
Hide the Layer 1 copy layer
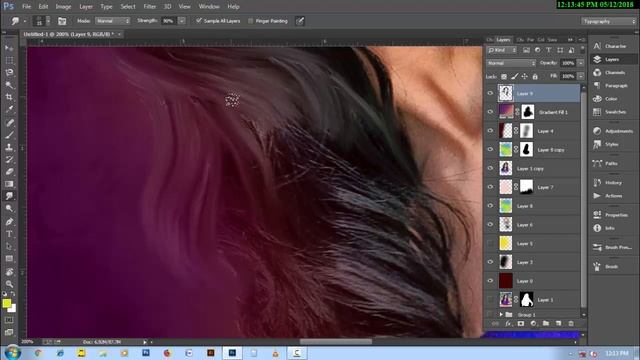[x=490, y=168]
